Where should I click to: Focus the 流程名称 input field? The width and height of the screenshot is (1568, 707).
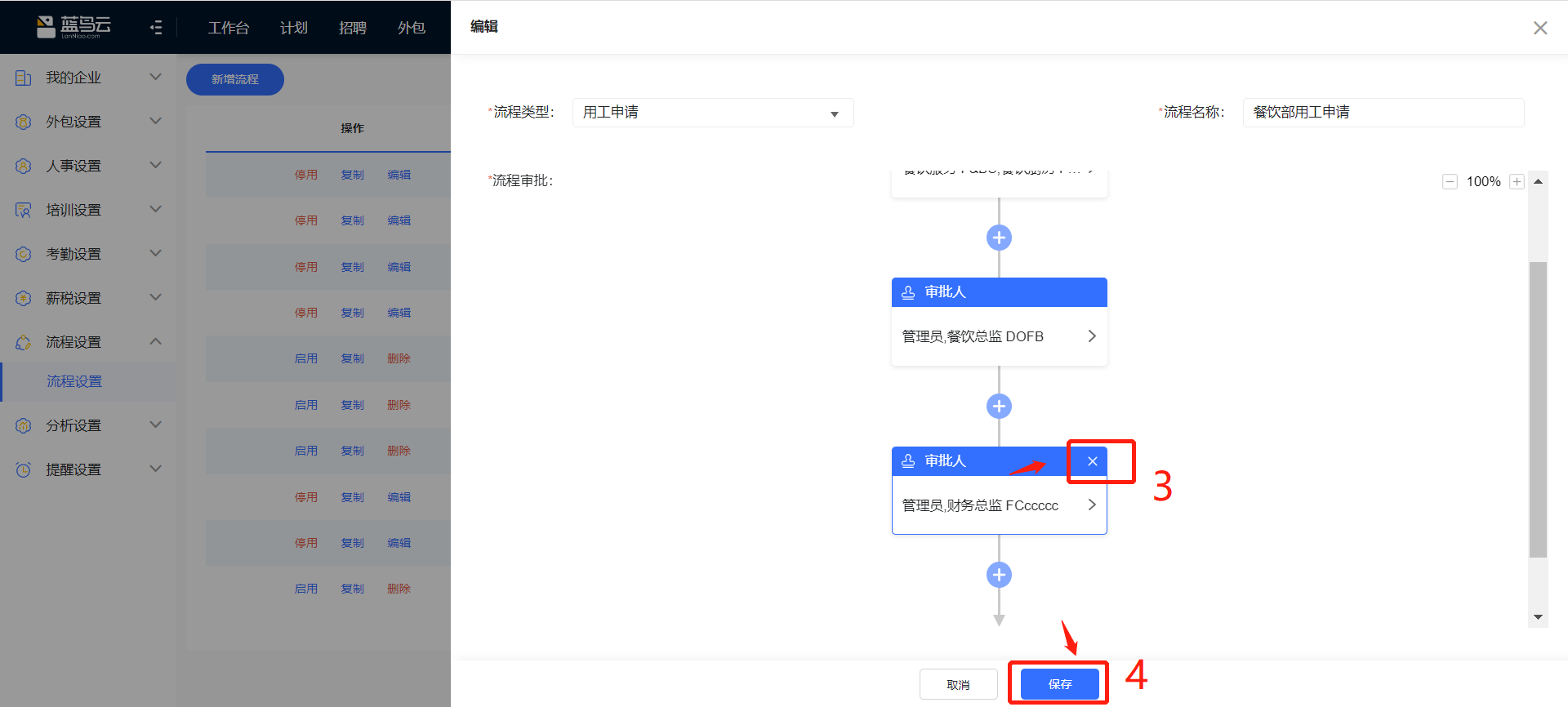click(x=1383, y=113)
